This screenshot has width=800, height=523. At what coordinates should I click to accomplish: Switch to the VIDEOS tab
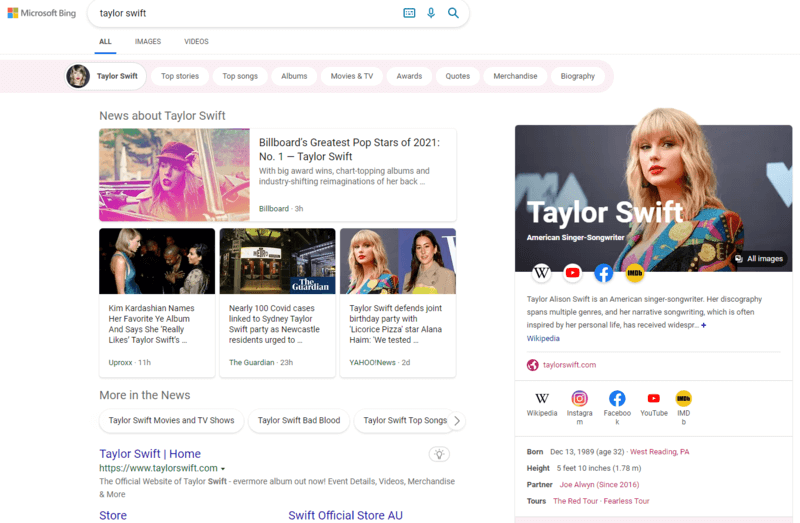point(196,42)
